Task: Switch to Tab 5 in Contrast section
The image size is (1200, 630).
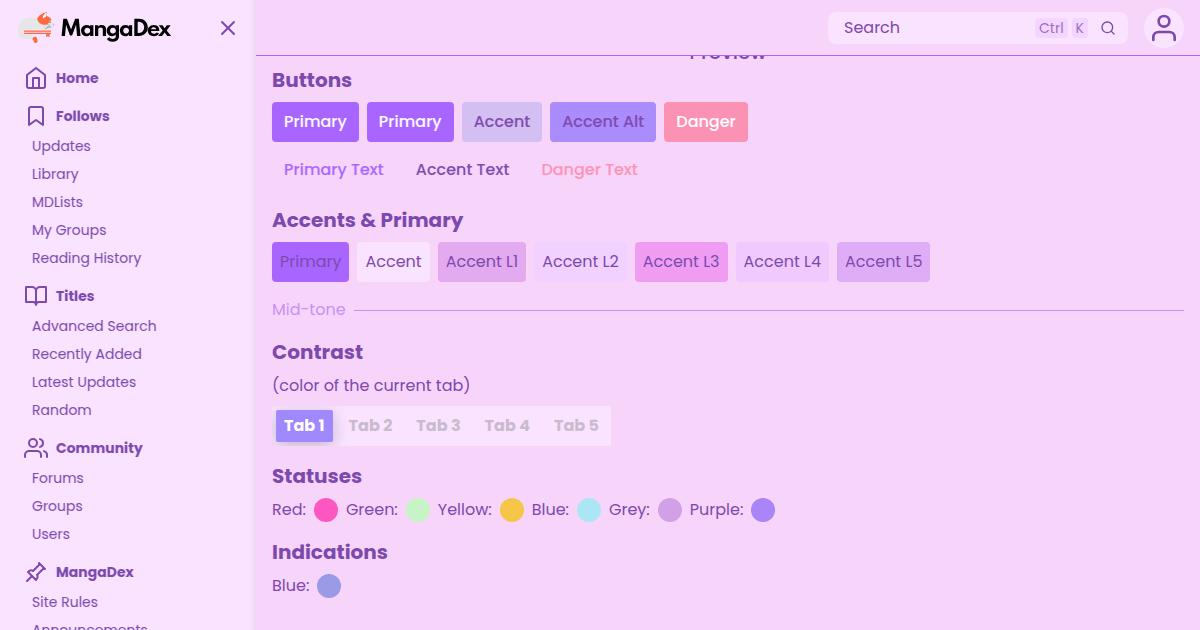Action: pyautogui.click(x=576, y=425)
